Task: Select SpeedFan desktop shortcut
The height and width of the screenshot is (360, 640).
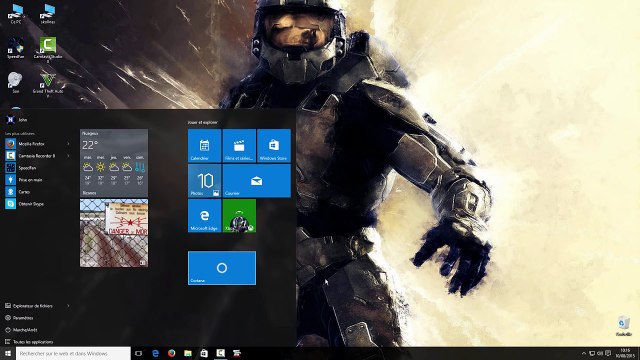Action: click(x=16, y=48)
